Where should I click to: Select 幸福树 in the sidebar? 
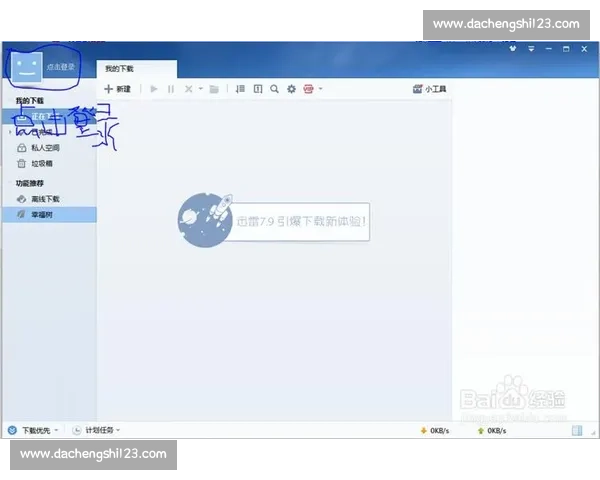click(x=42, y=214)
